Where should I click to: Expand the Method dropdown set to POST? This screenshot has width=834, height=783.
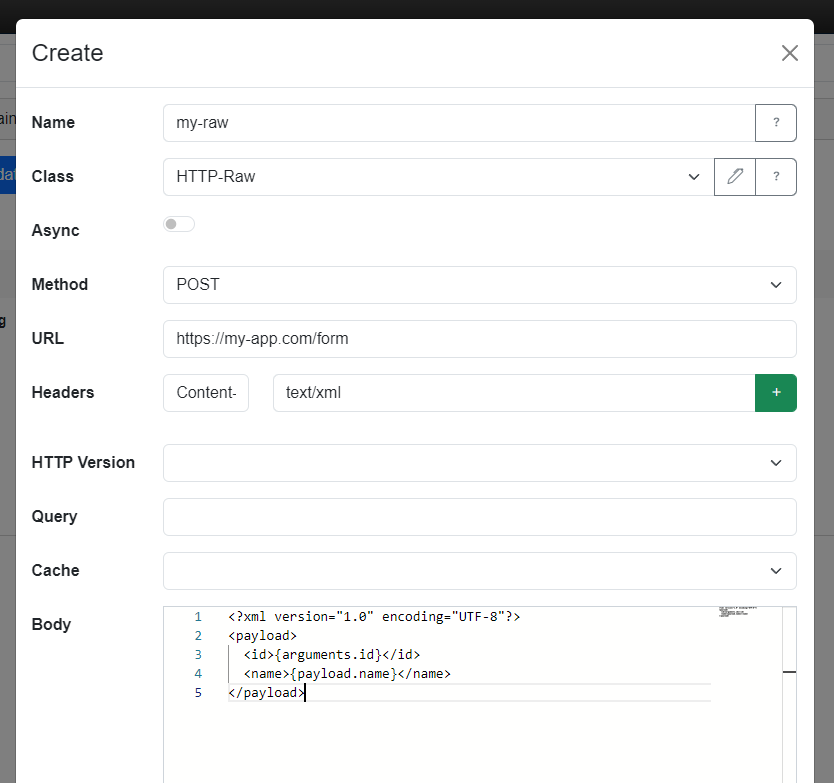pyautogui.click(x=479, y=285)
